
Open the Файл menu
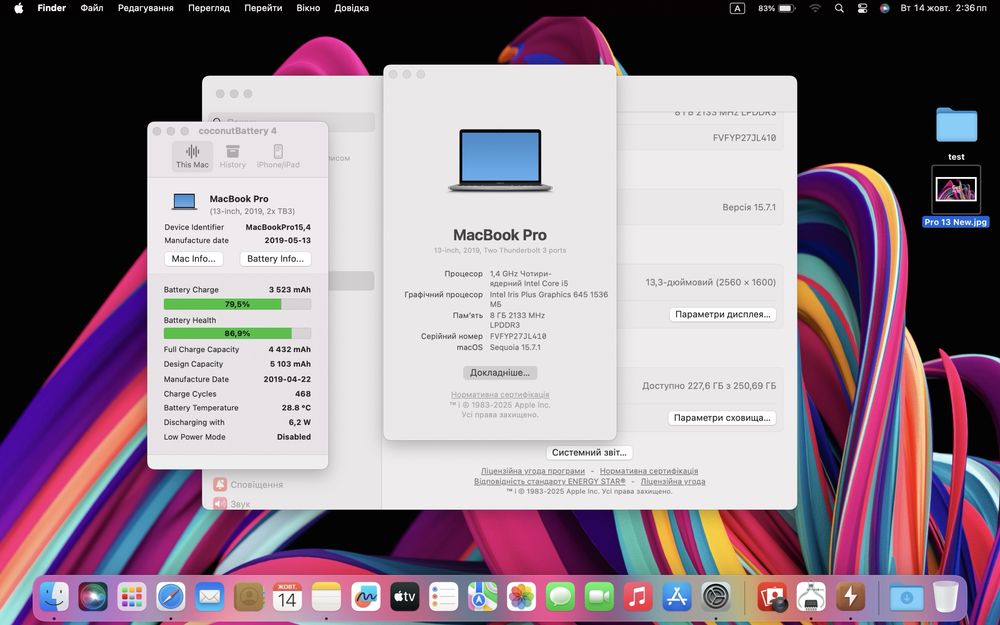[x=92, y=8]
